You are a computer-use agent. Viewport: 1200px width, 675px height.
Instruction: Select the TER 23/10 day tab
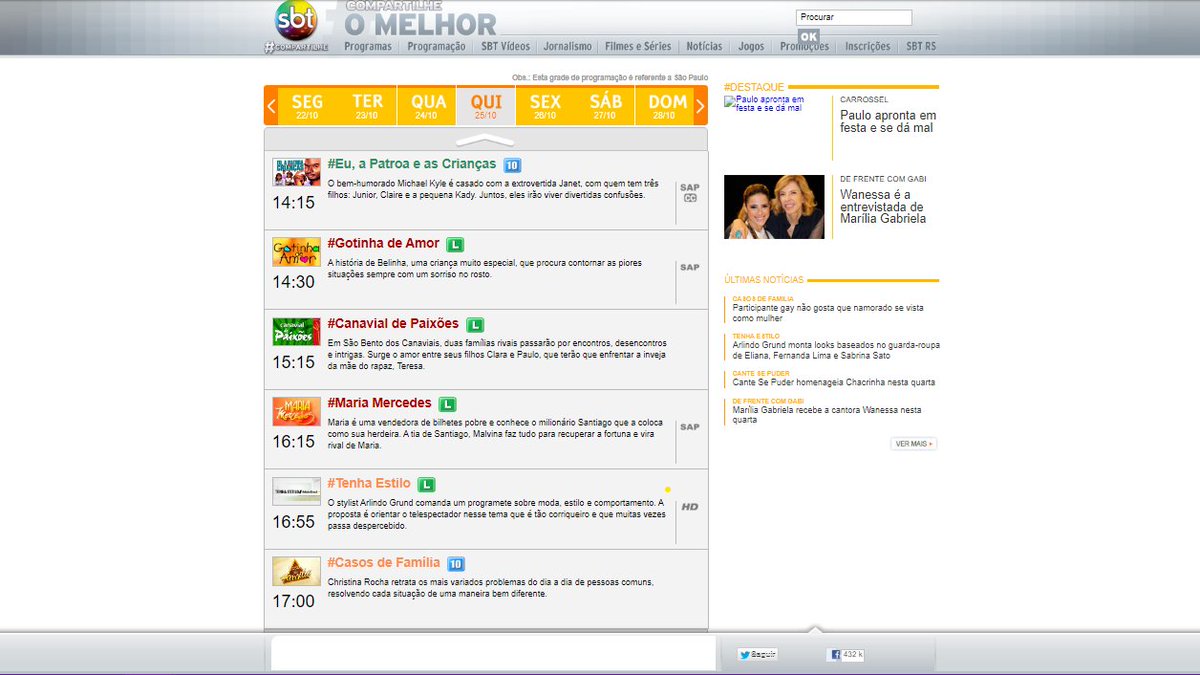tap(367, 105)
